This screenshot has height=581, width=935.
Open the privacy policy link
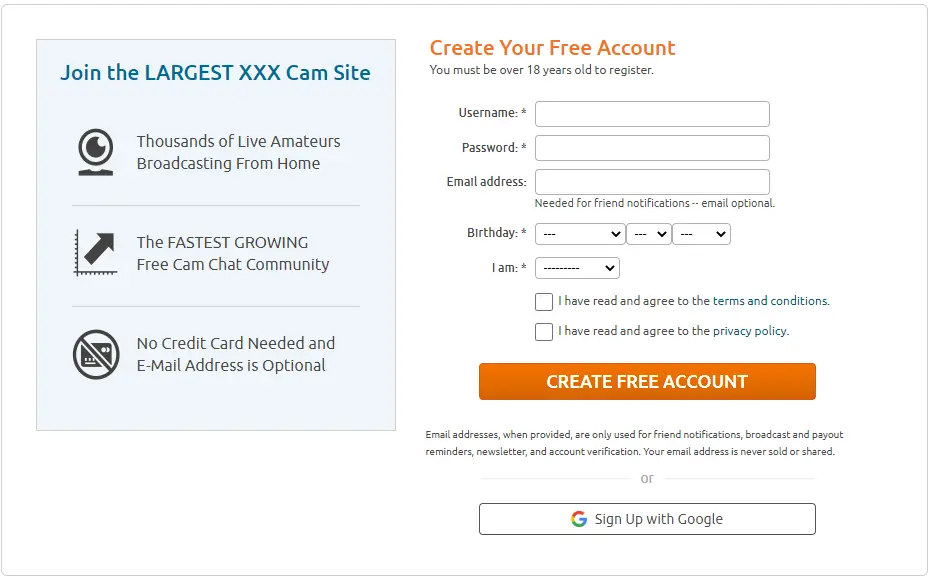750,331
